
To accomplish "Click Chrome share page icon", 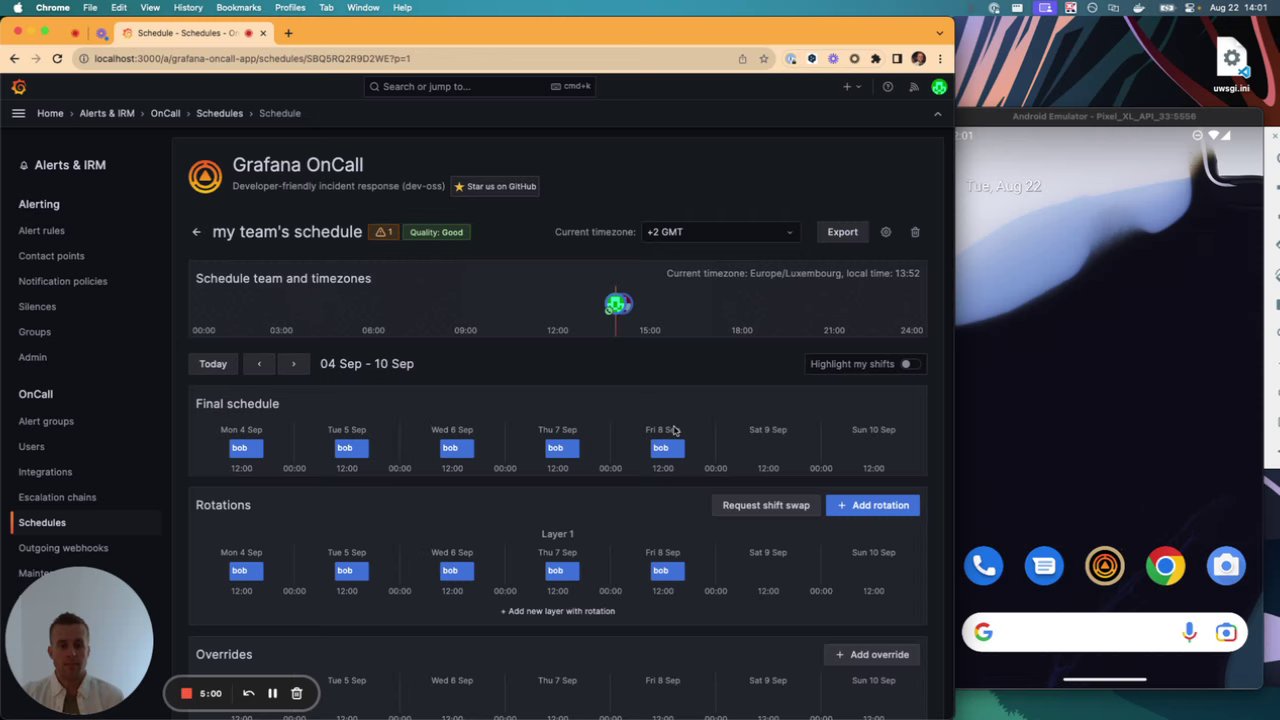I will [742, 59].
